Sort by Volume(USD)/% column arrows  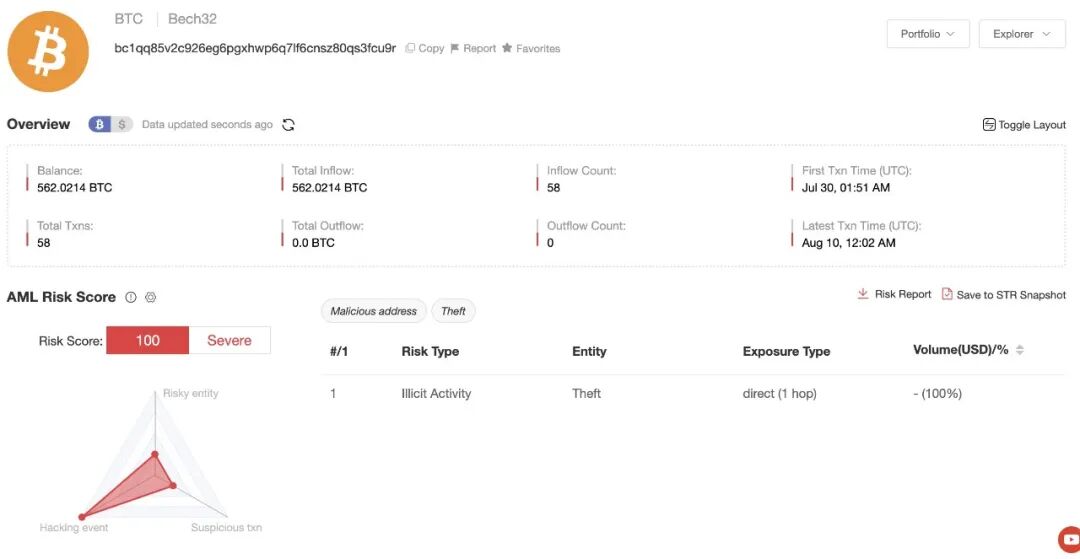coord(1020,350)
